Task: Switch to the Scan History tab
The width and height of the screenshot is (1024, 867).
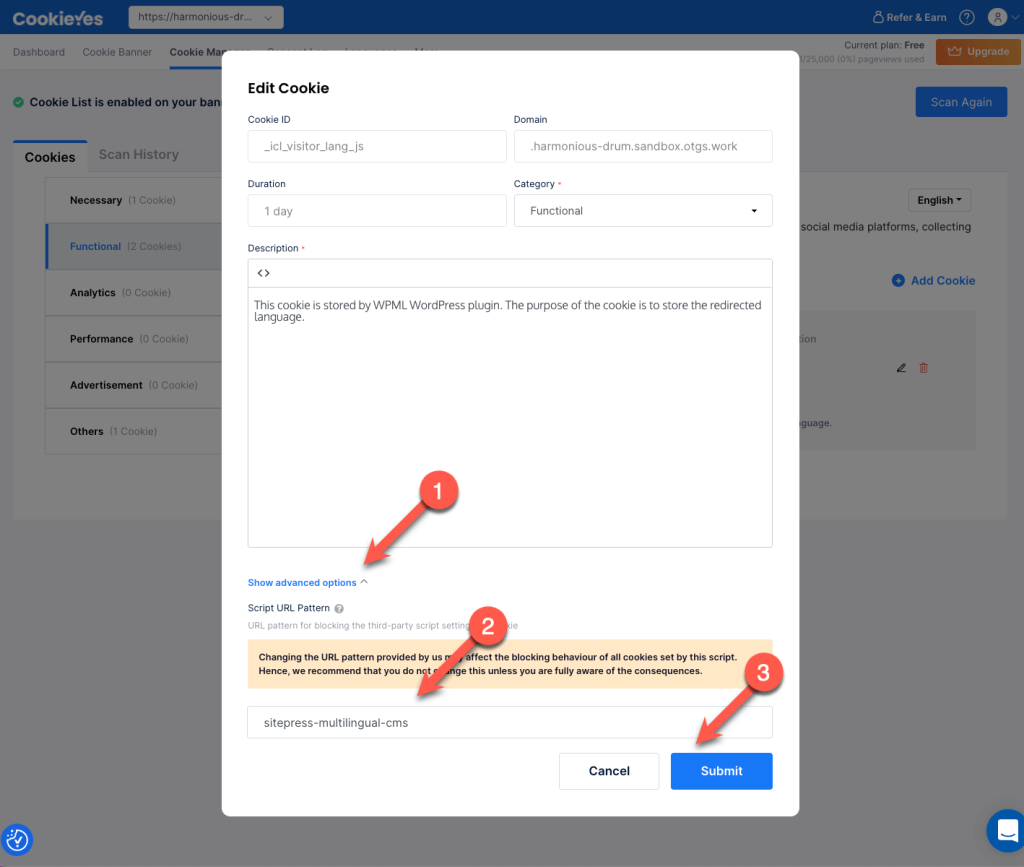Action: (x=138, y=155)
